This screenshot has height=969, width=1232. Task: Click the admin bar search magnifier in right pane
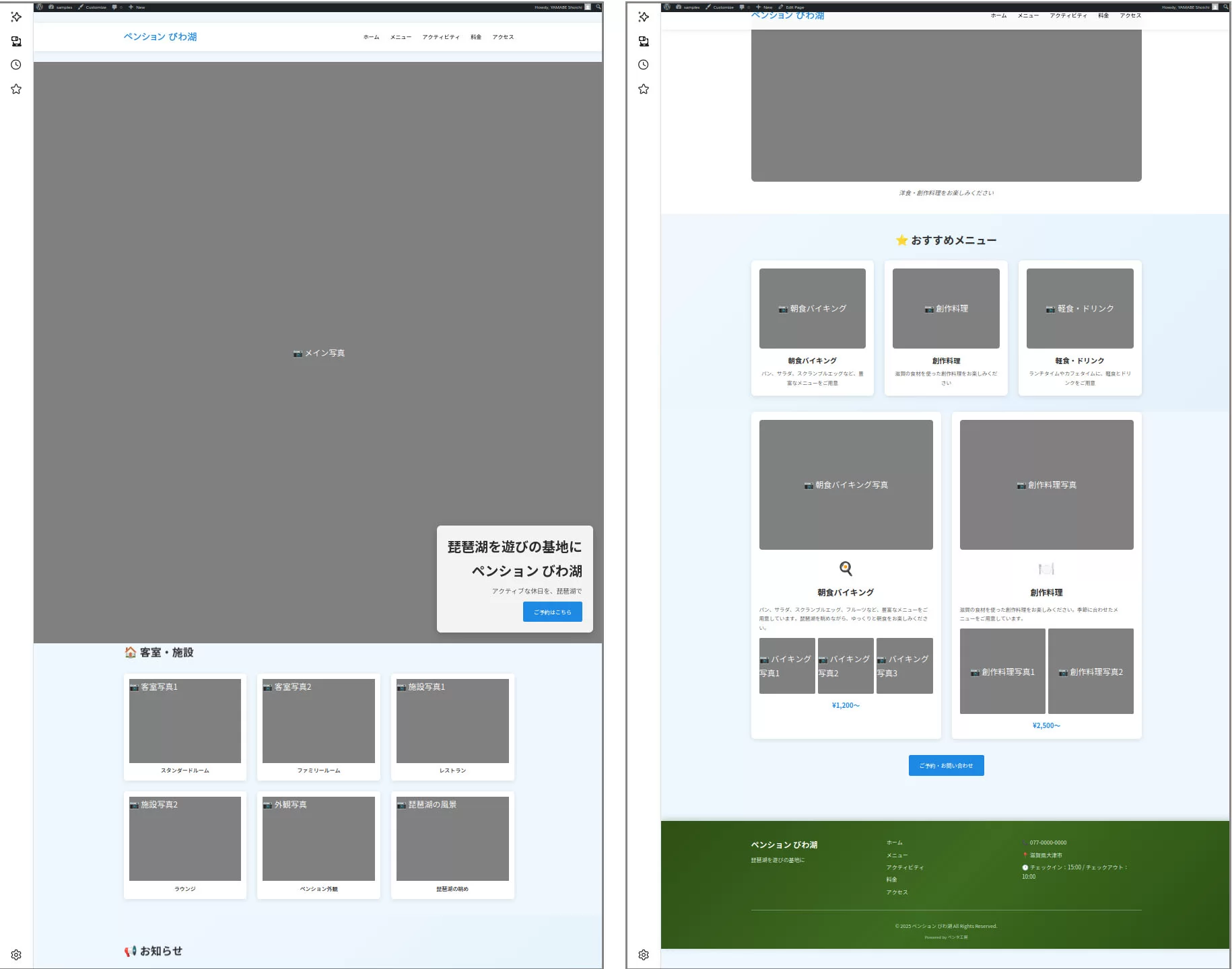pyautogui.click(x=1225, y=7)
